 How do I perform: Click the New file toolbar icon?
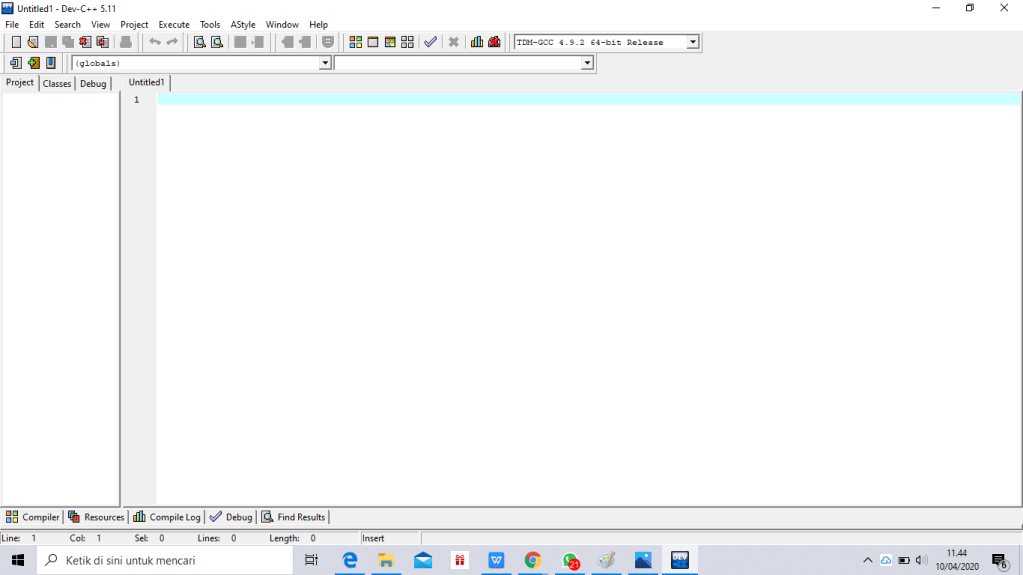[16, 42]
